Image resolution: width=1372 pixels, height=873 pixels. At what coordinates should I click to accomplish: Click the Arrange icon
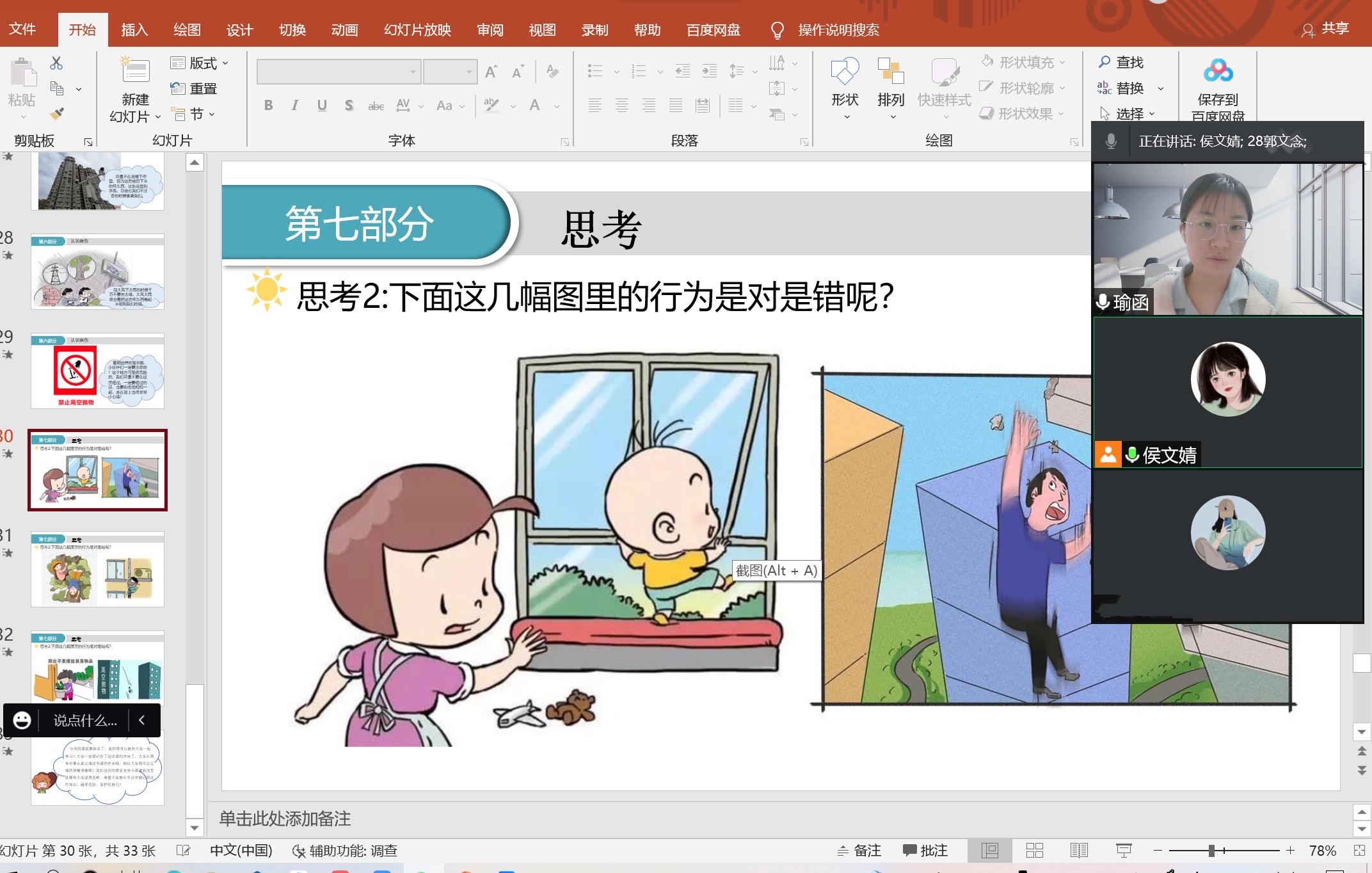891,72
